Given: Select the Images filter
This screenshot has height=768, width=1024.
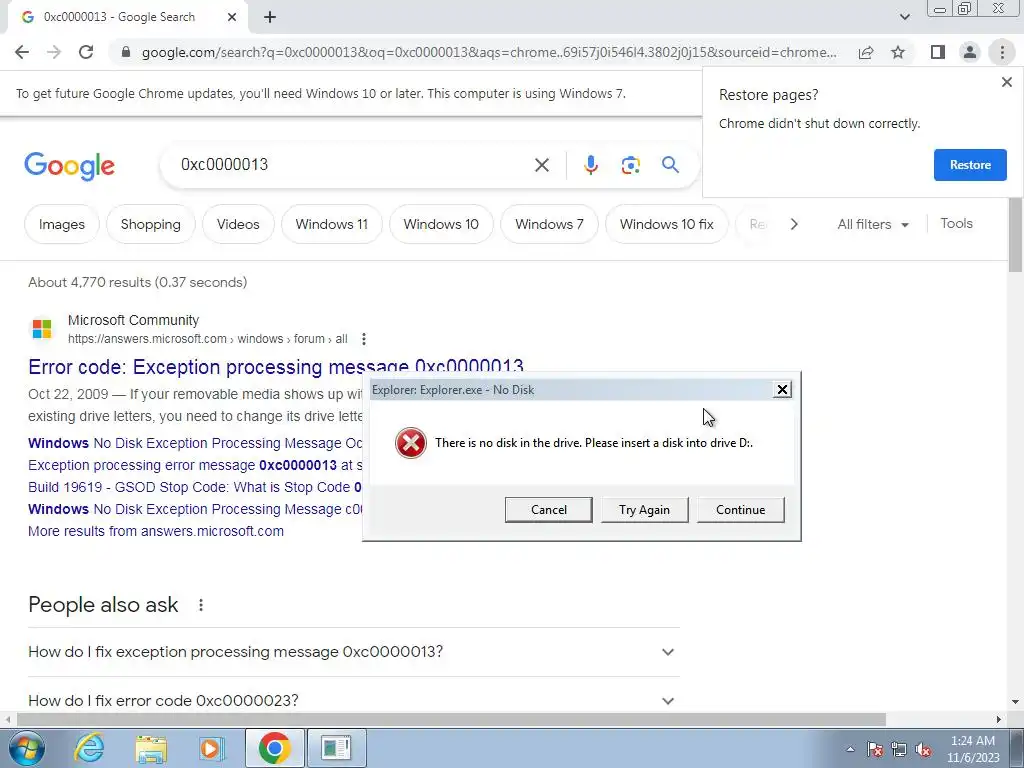Looking at the screenshot, I should point(62,224).
